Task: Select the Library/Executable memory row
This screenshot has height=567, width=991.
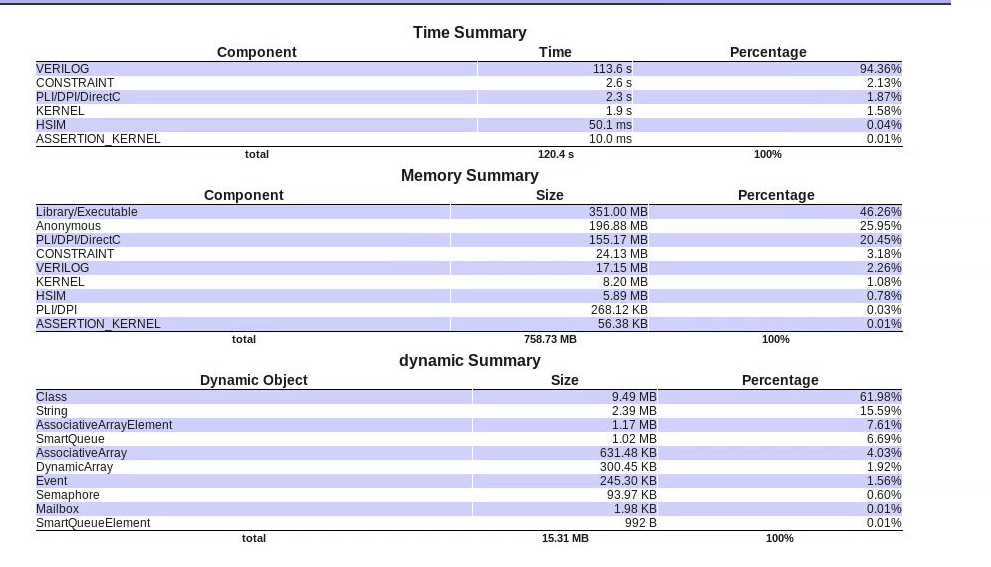Action: [x=469, y=212]
